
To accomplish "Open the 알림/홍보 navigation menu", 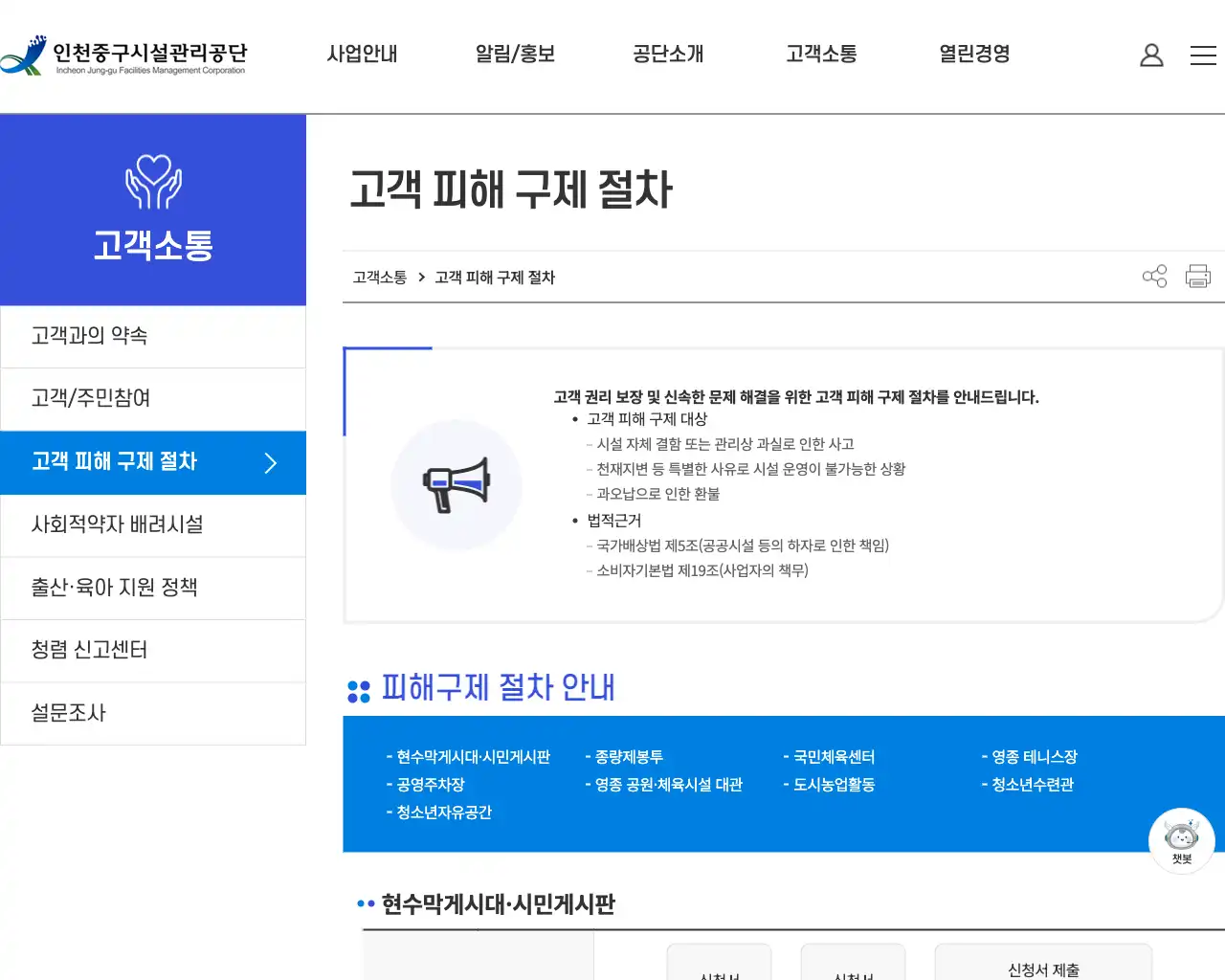I will tap(514, 55).
